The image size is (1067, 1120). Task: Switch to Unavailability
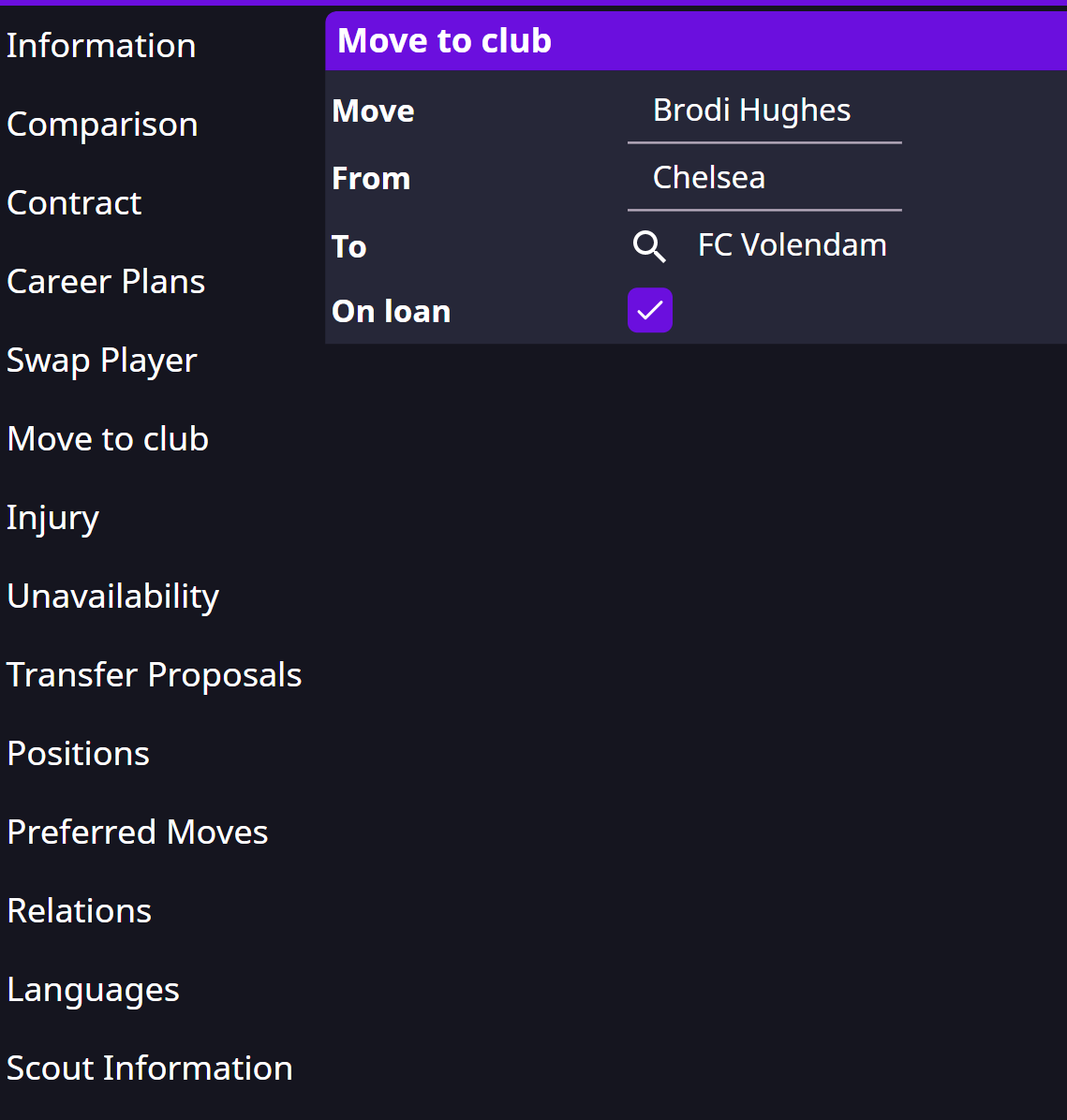pyautogui.click(x=113, y=596)
